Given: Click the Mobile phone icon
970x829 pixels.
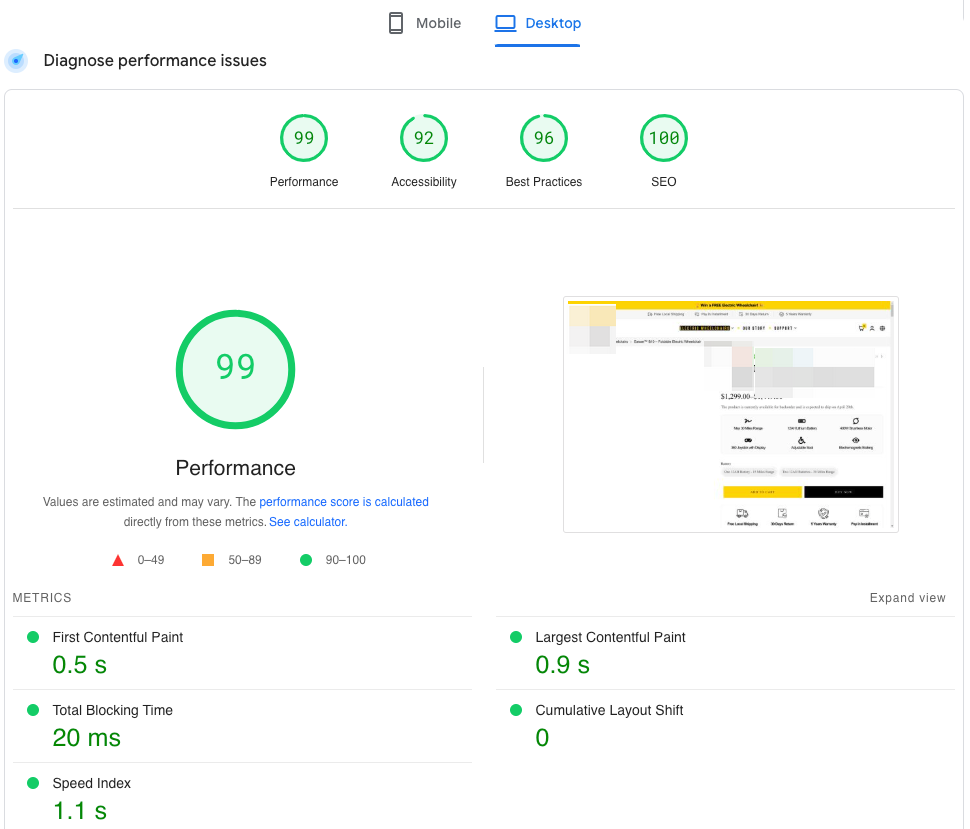Looking at the screenshot, I should pyautogui.click(x=396, y=23).
